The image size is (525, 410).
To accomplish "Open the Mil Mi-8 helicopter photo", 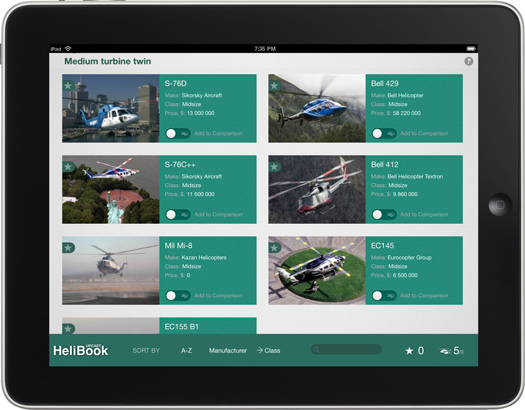I will pyautogui.click(x=110, y=270).
